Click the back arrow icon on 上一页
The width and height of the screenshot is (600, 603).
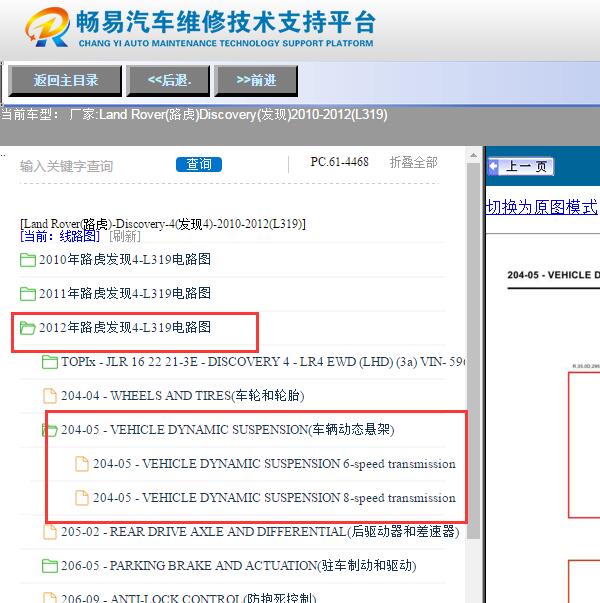493,167
